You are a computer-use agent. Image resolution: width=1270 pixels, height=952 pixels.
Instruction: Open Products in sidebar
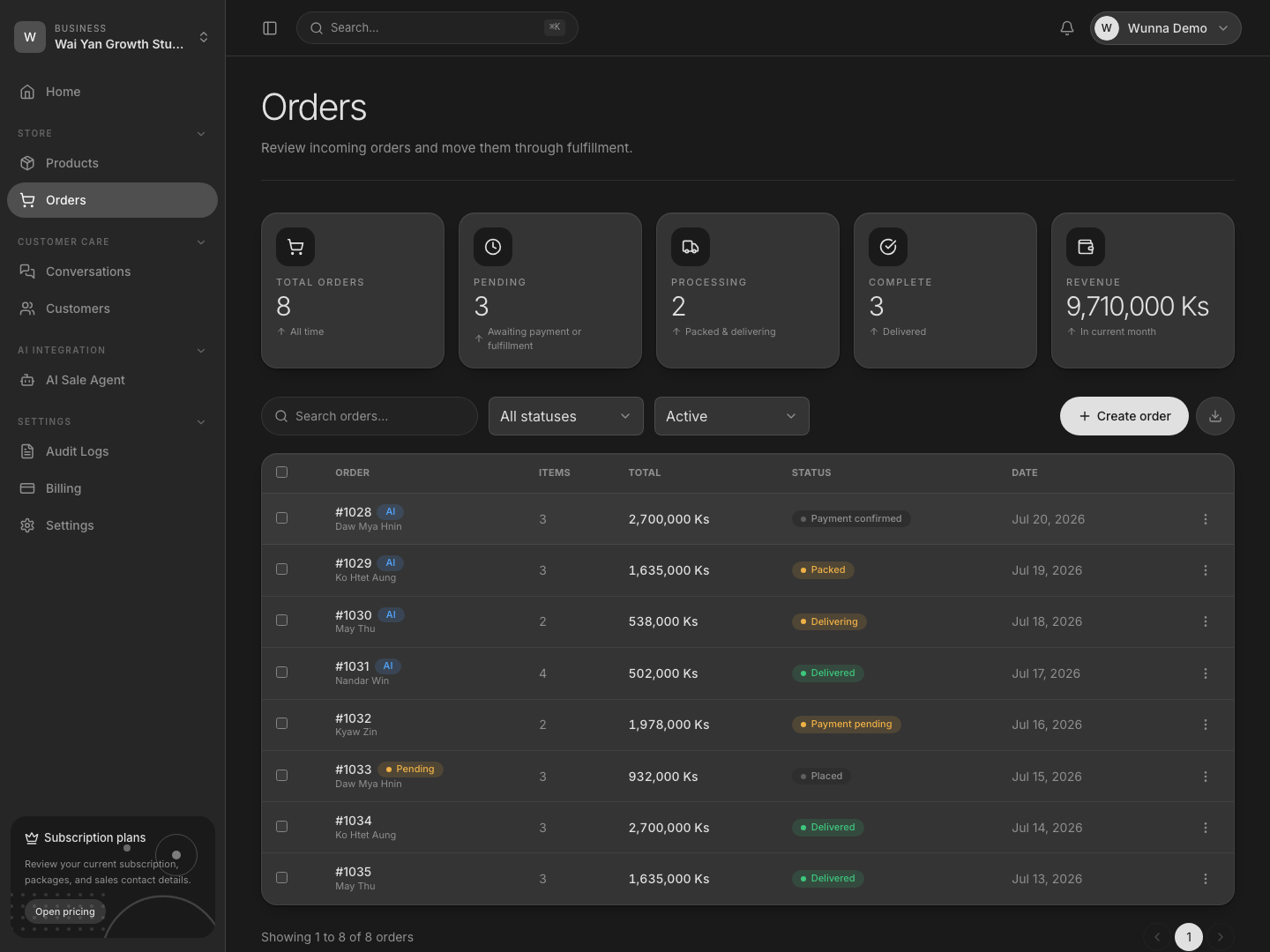pos(113,163)
